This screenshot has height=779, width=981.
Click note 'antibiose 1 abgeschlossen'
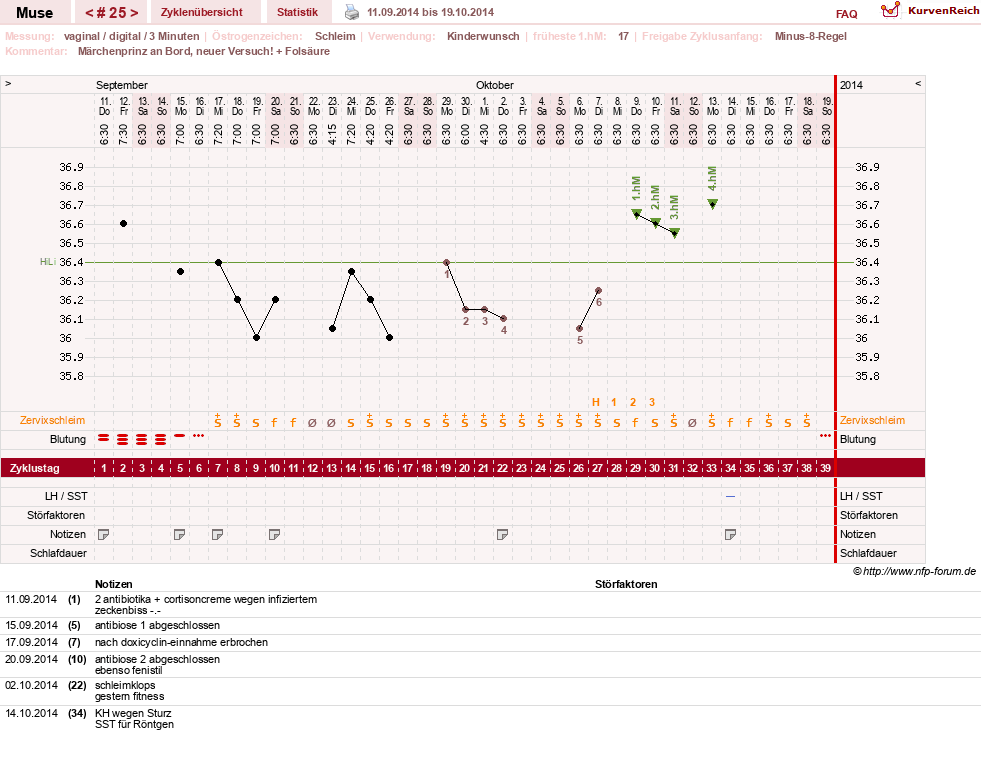click(x=157, y=625)
